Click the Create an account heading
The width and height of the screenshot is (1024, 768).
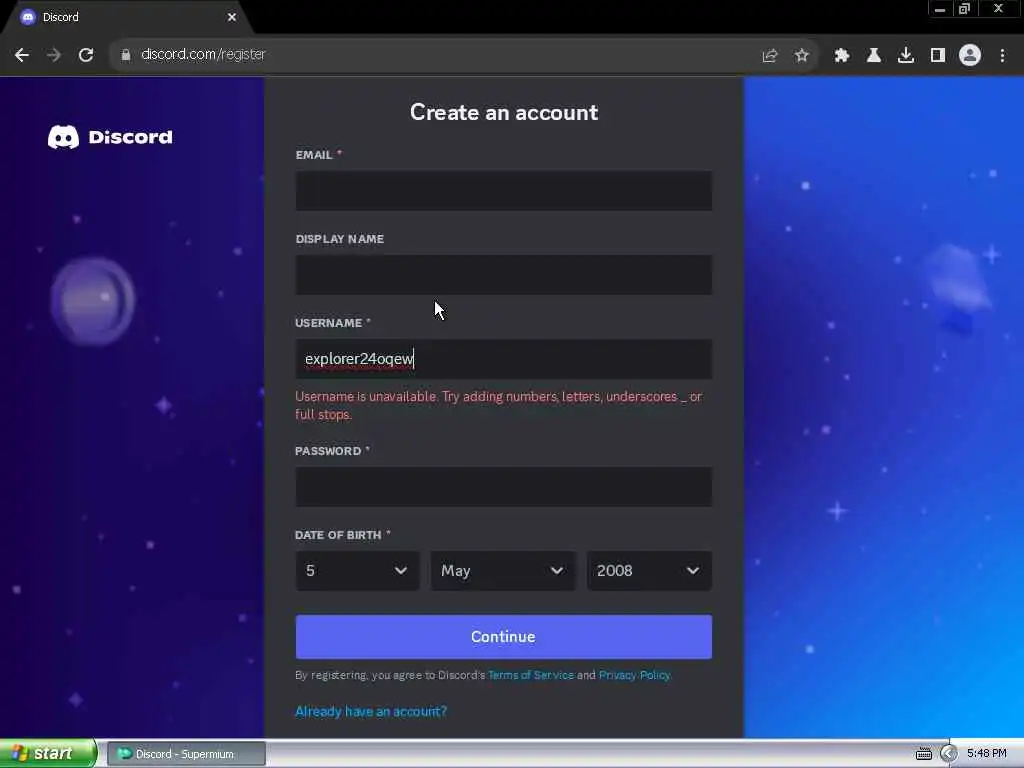[x=504, y=112]
